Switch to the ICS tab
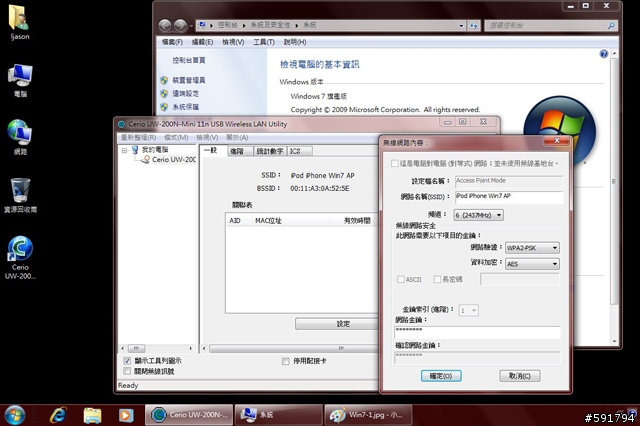 pyautogui.click(x=299, y=151)
